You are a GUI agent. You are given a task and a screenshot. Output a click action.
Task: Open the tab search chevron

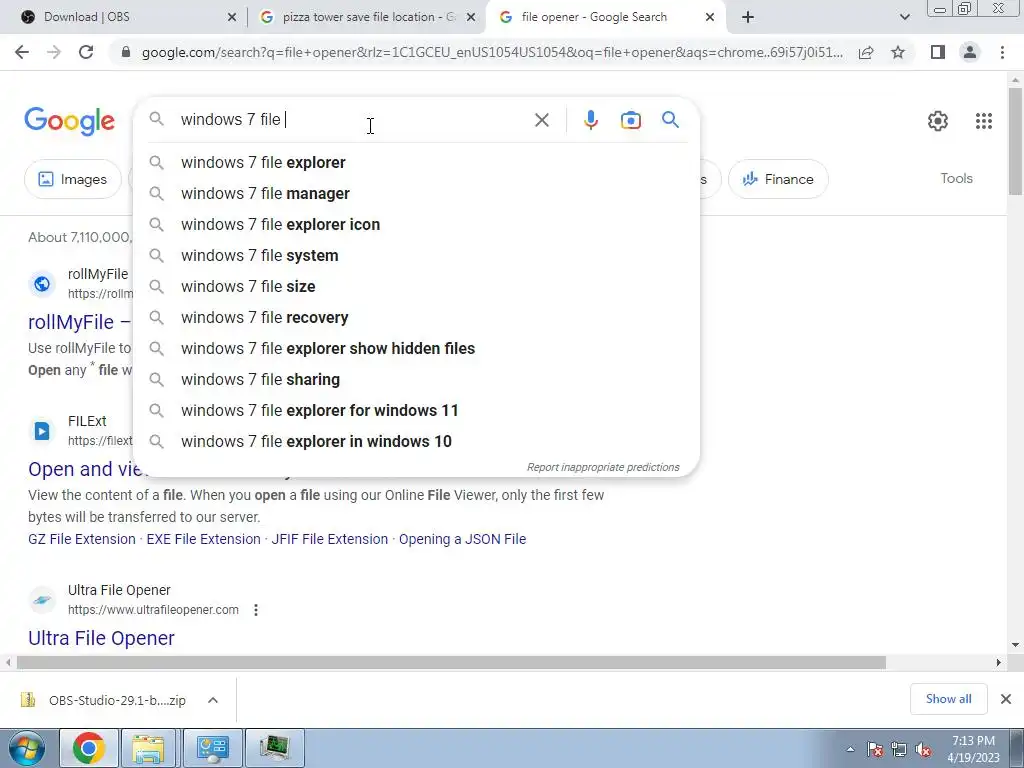(904, 18)
